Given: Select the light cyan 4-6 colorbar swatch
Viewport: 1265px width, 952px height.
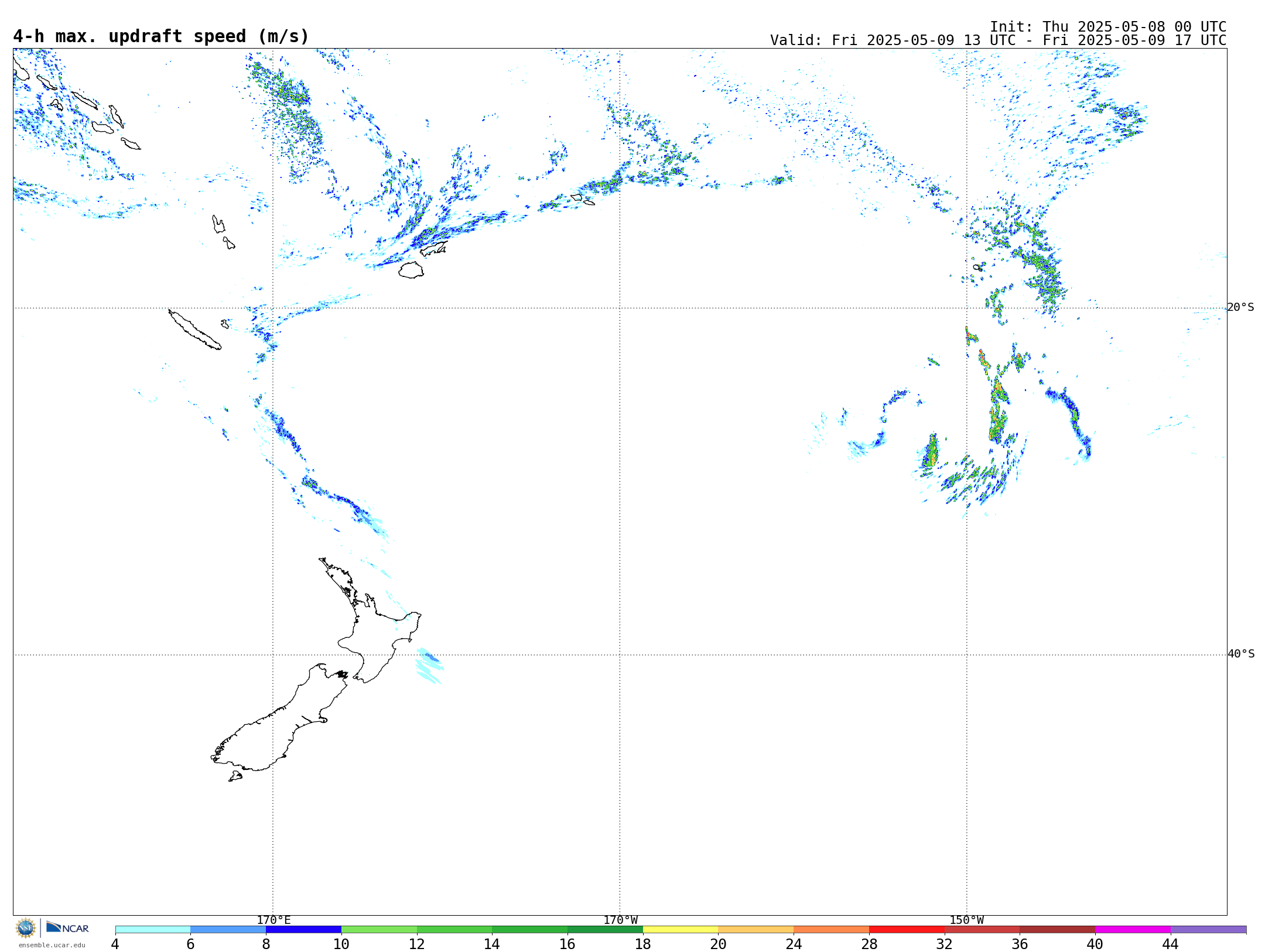Looking at the screenshot, I should tap(153, 930).
